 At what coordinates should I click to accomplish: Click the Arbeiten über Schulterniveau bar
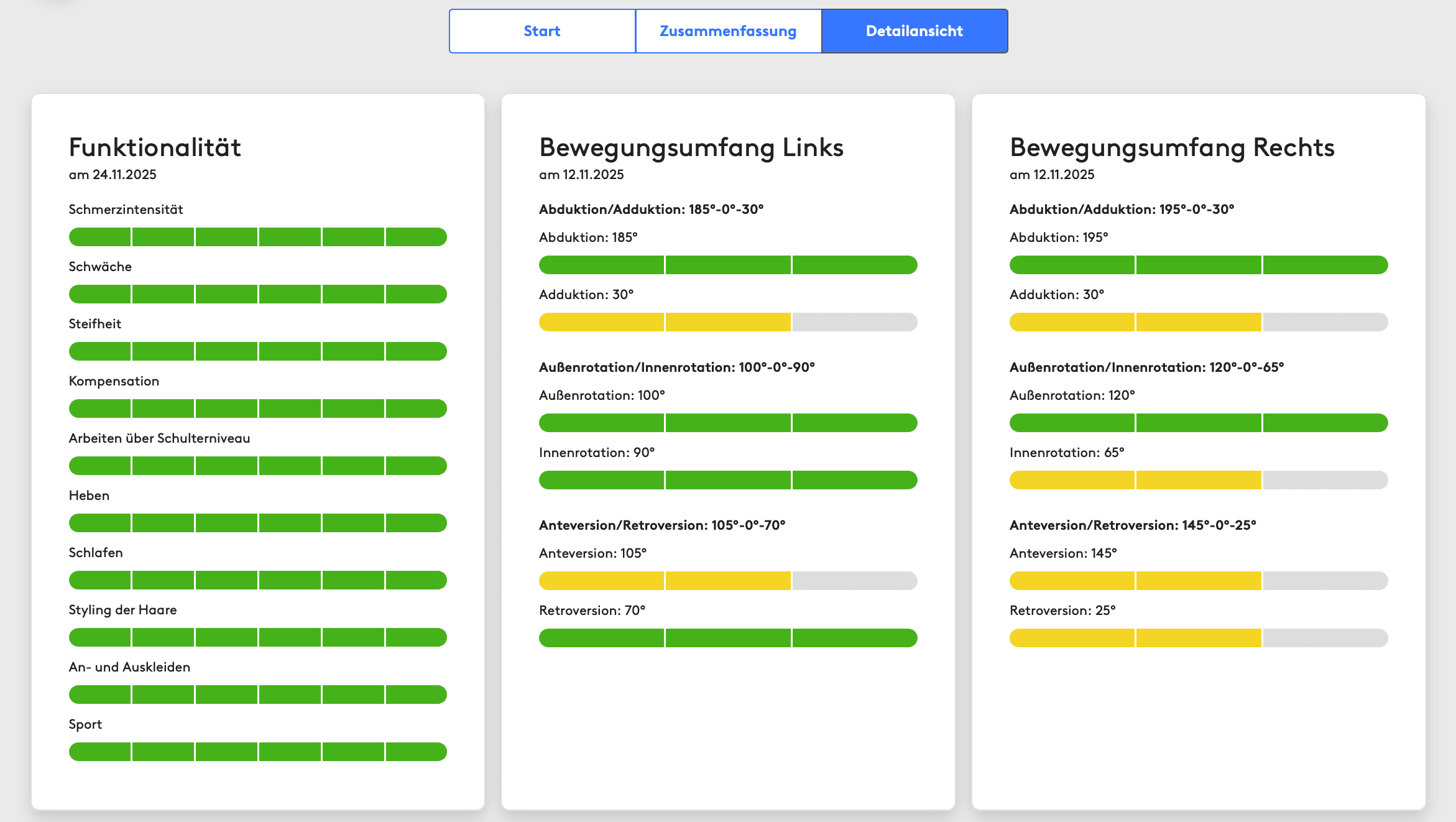(257, 466)
